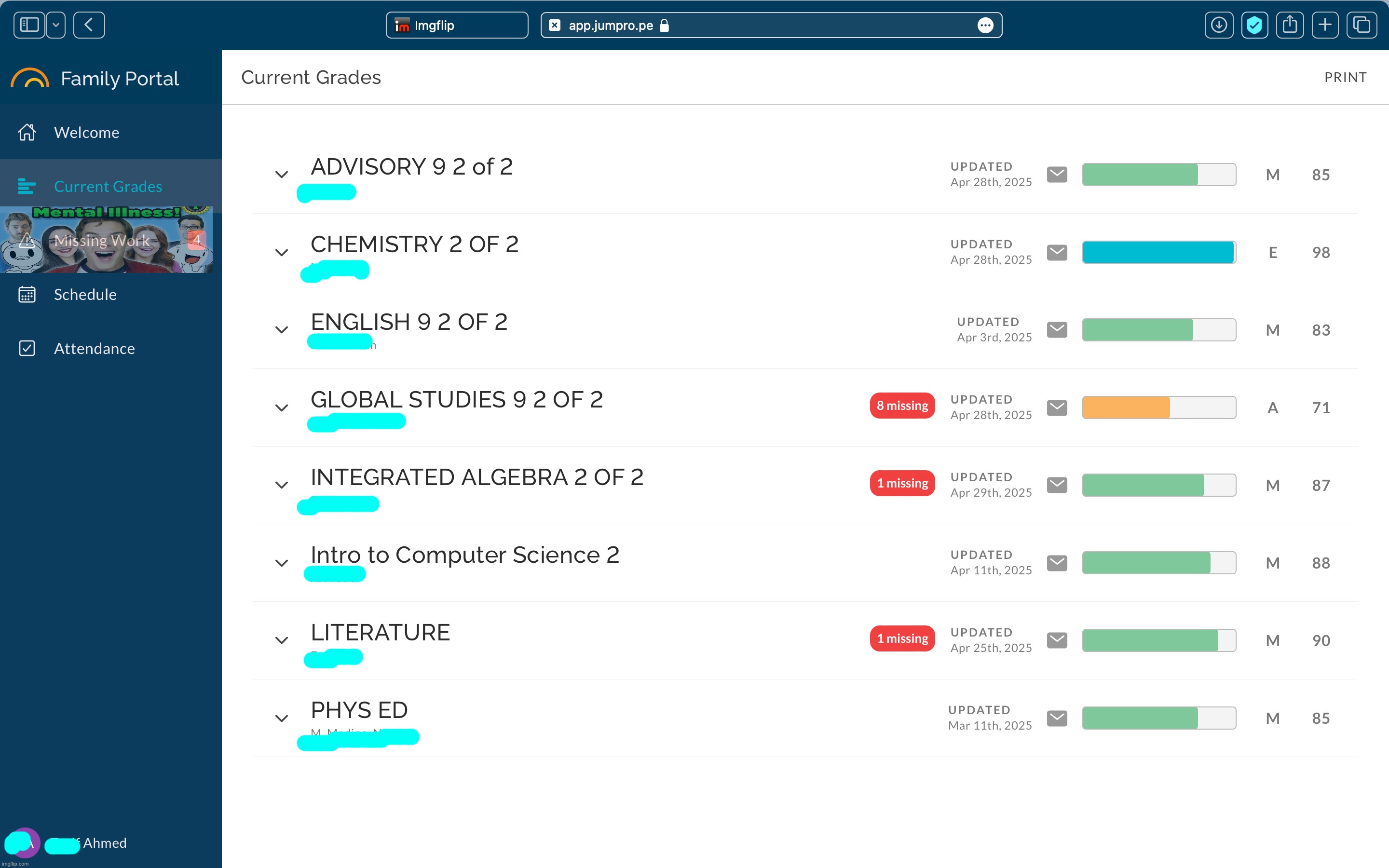Image resolution: width=1389 pixels, height=868 pixels.
Task: Open the Schedule sidebar item
Action: pos(85,295)
